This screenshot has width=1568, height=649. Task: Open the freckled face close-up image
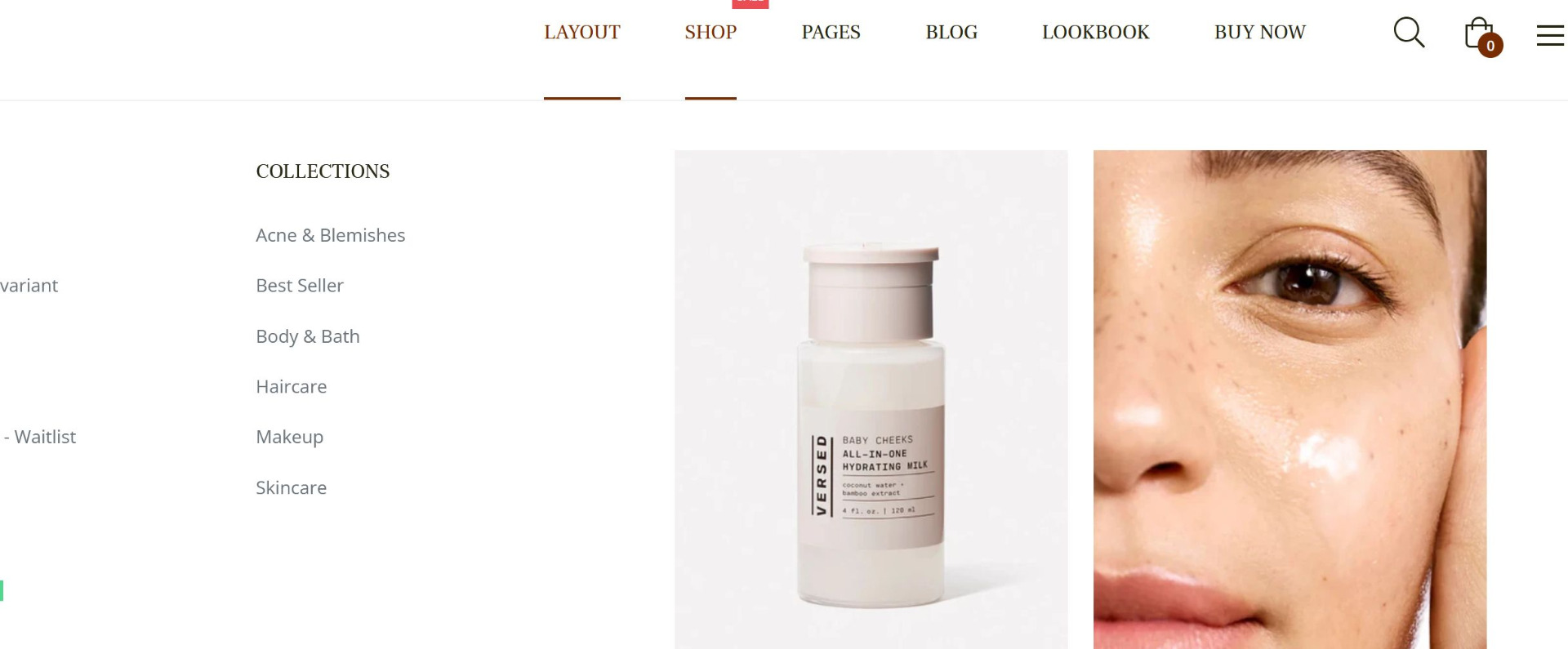pyautogui.click(x=1290, y=399)
